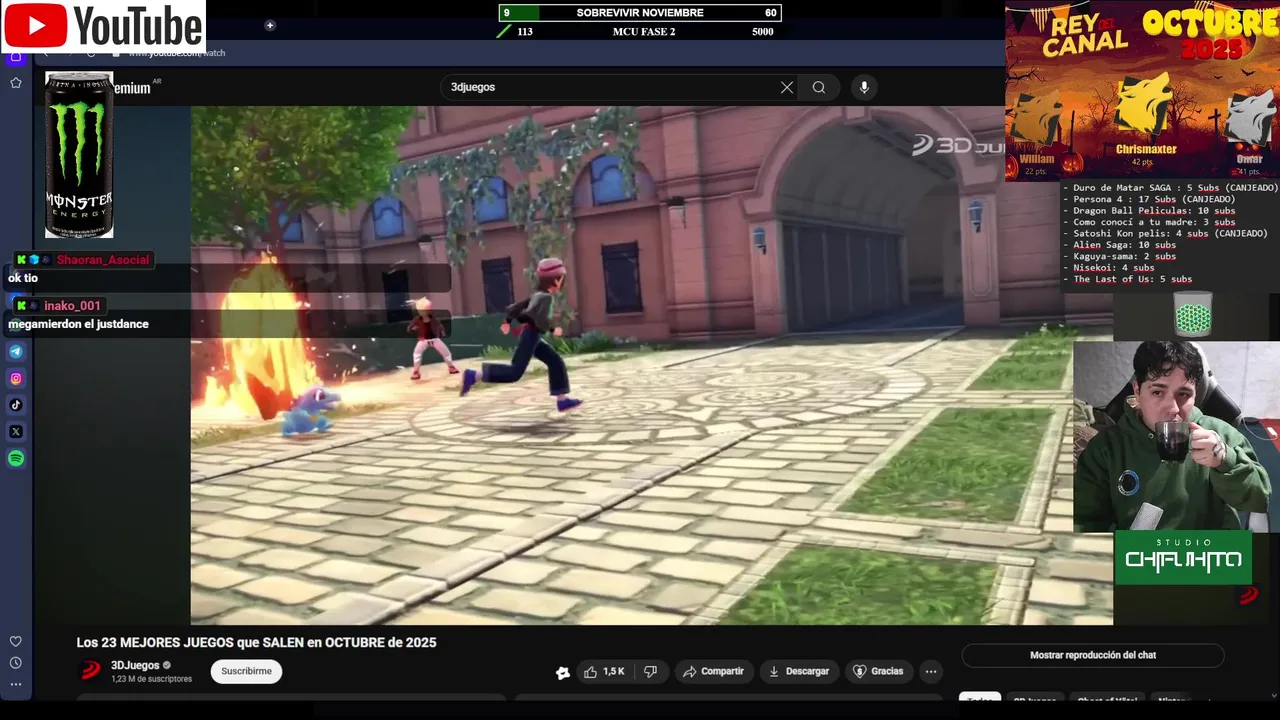This screenshot has width=1280, height=720.
Task: Clear the YouTube search text with X
Action: coord(787,87)
